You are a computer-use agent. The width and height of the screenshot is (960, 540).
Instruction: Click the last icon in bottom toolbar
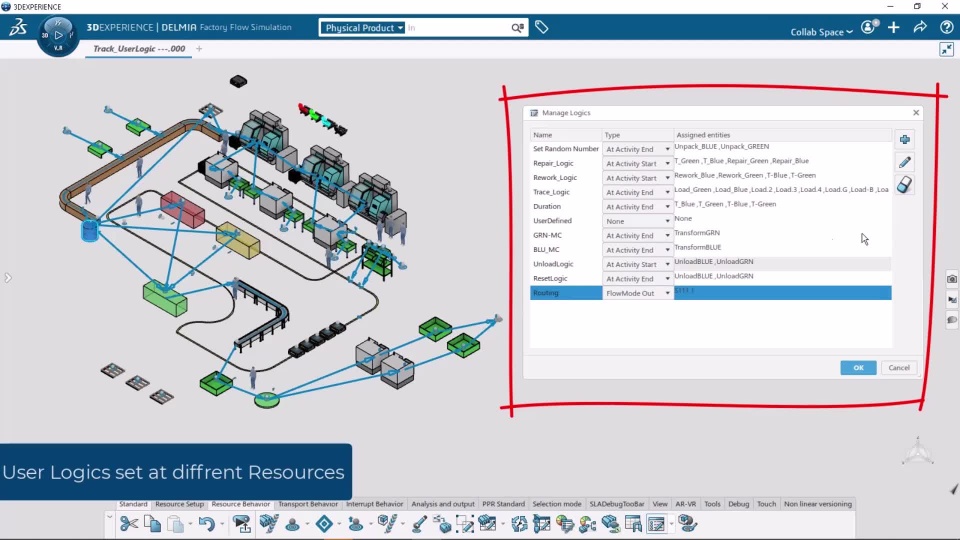point(688,524)
